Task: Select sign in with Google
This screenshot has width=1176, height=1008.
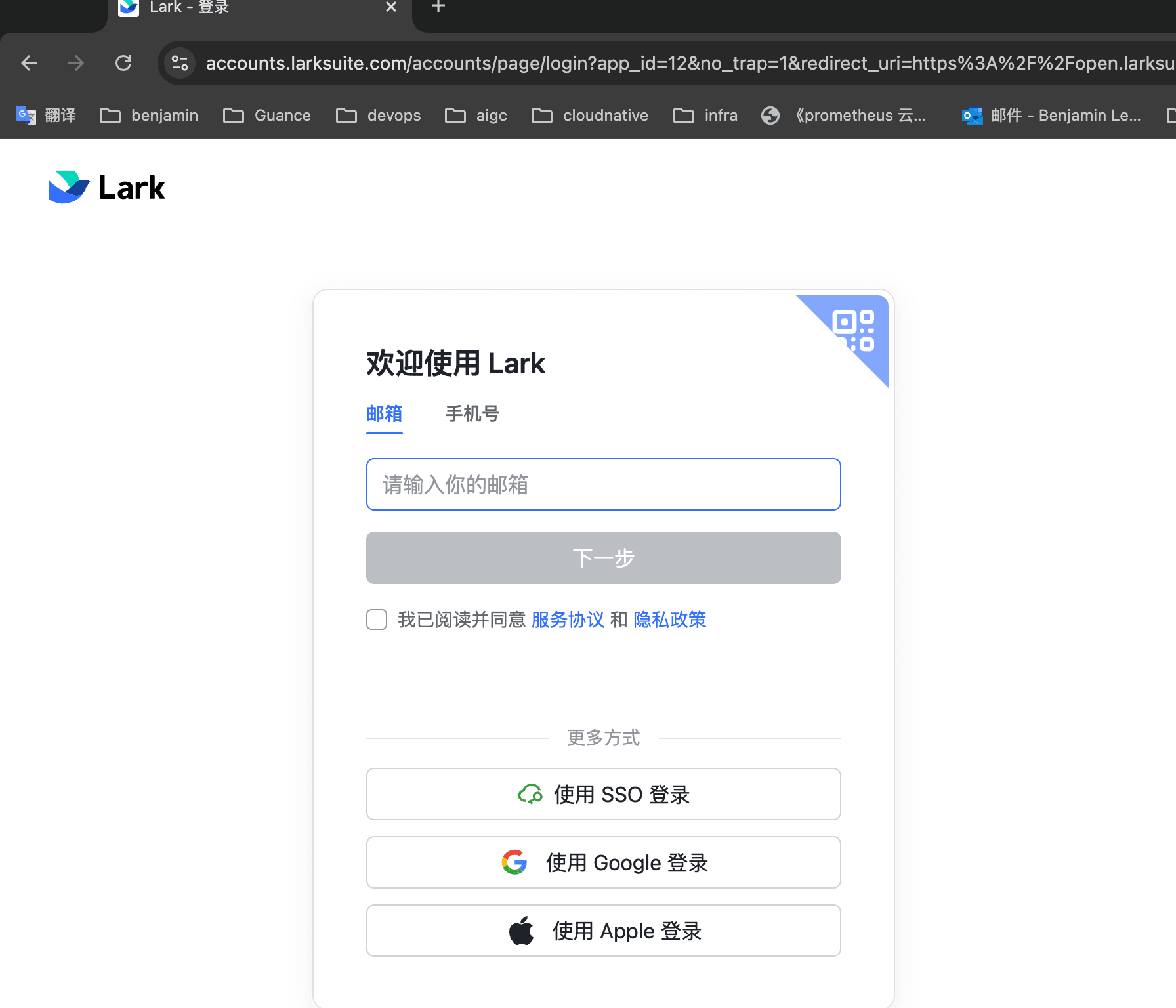Action: click(603, 862)
